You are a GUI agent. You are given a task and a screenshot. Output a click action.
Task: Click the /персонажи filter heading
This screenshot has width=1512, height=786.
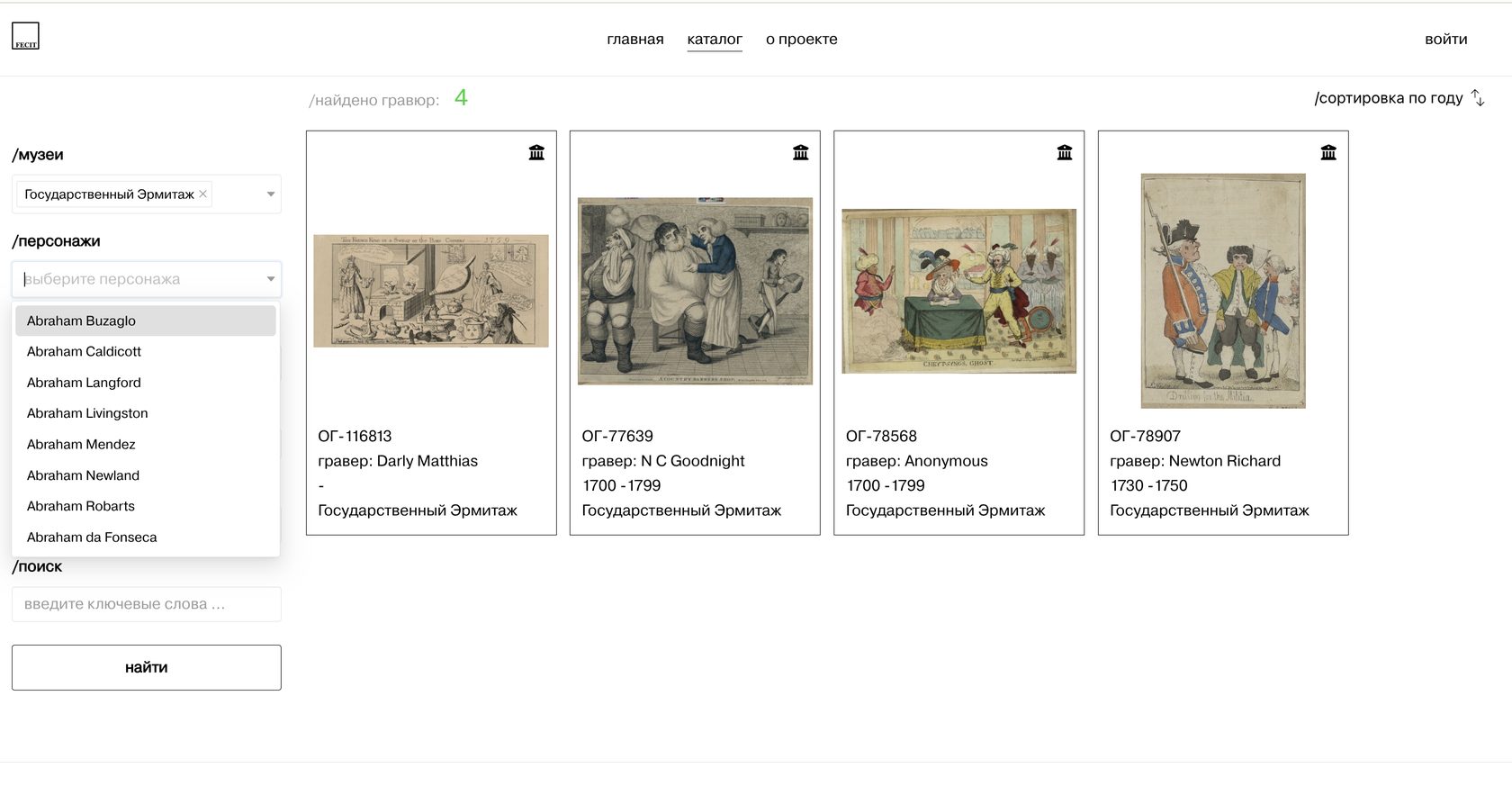56,241
